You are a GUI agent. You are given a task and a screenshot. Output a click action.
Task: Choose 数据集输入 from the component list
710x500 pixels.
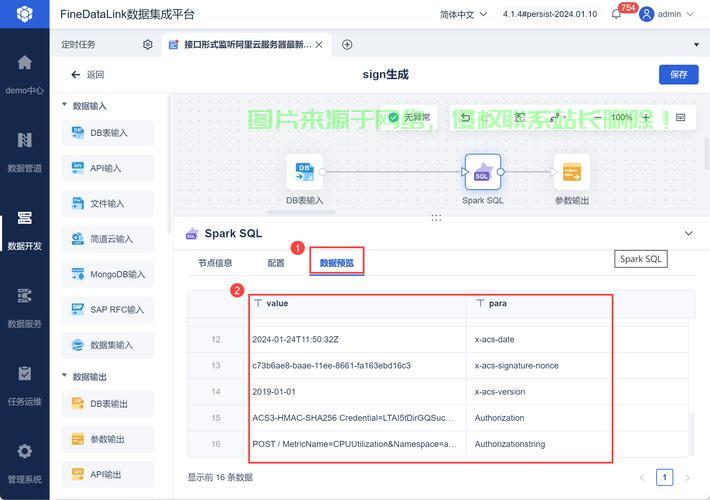tap(108, 345)
